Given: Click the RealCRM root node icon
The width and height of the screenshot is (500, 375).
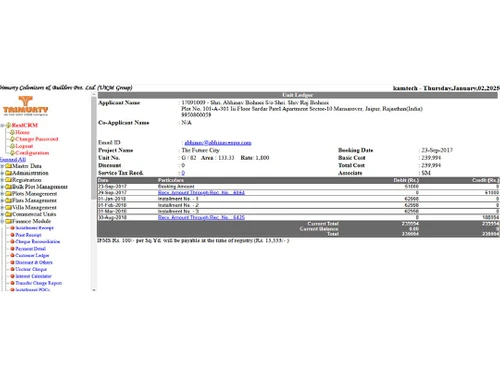Looking at the screenshot, I should [8, 125].
